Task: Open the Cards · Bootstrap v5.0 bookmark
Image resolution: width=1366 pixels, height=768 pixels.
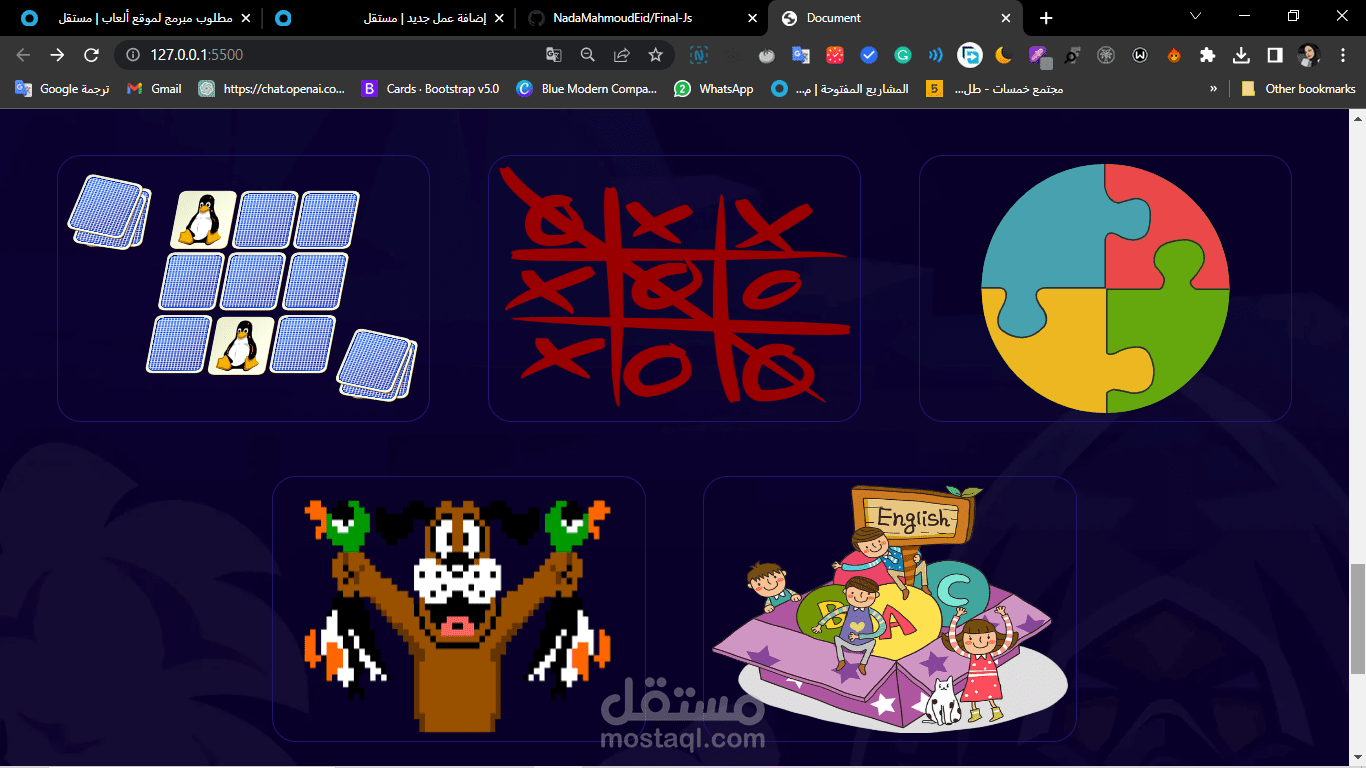Action: pos(430,89)
